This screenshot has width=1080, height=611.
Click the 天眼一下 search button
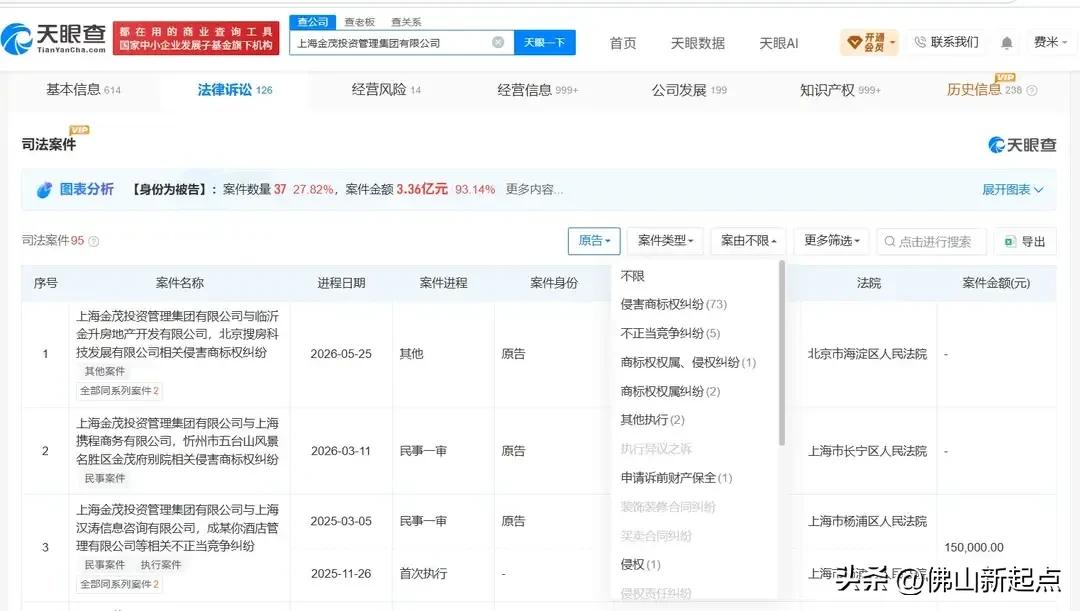pyautogui.click(x=545, y=43)
